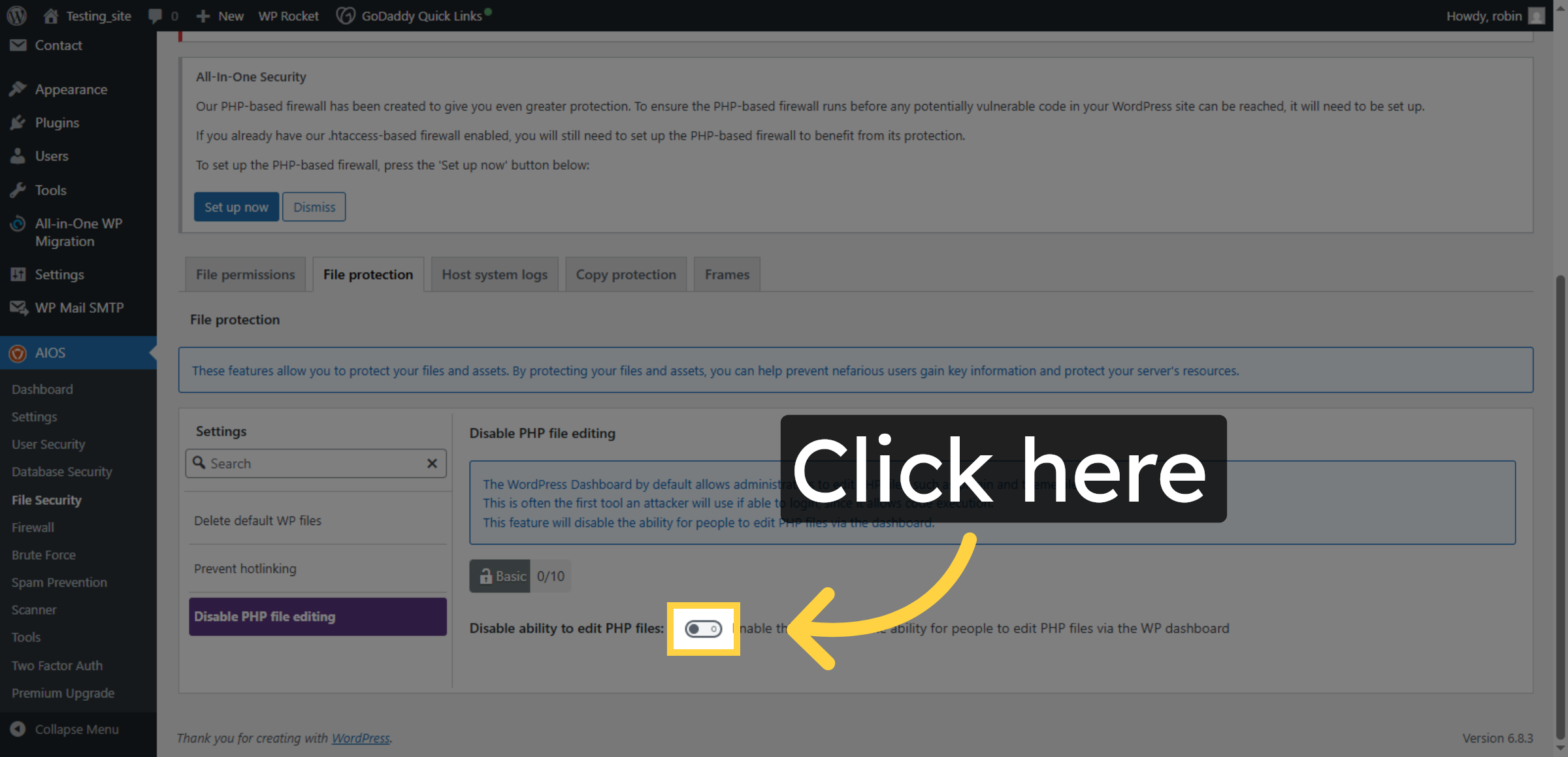Open the Copy protection tab

(625, 274)
